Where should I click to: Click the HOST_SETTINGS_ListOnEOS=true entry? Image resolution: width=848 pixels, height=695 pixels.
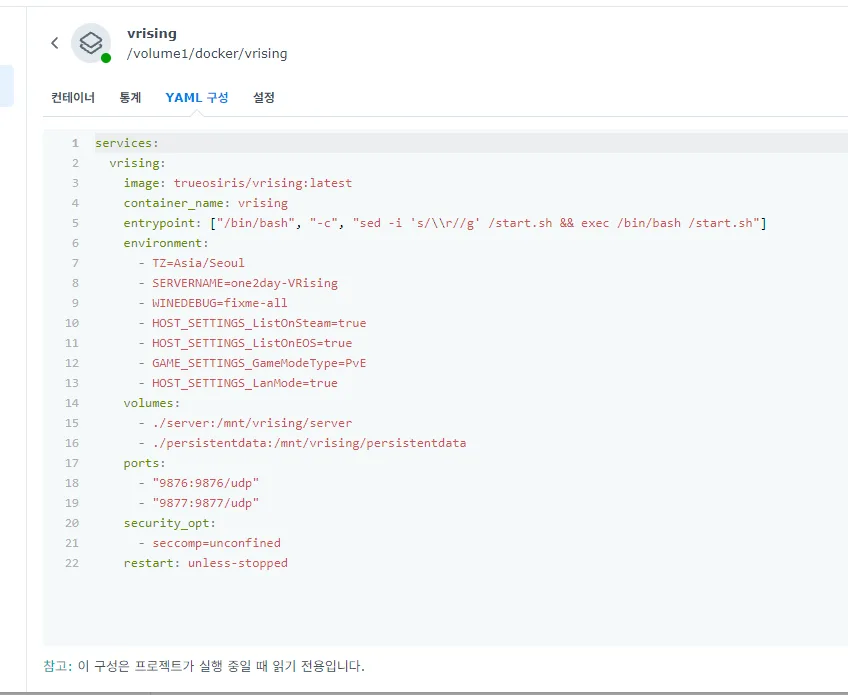[252, 343]
